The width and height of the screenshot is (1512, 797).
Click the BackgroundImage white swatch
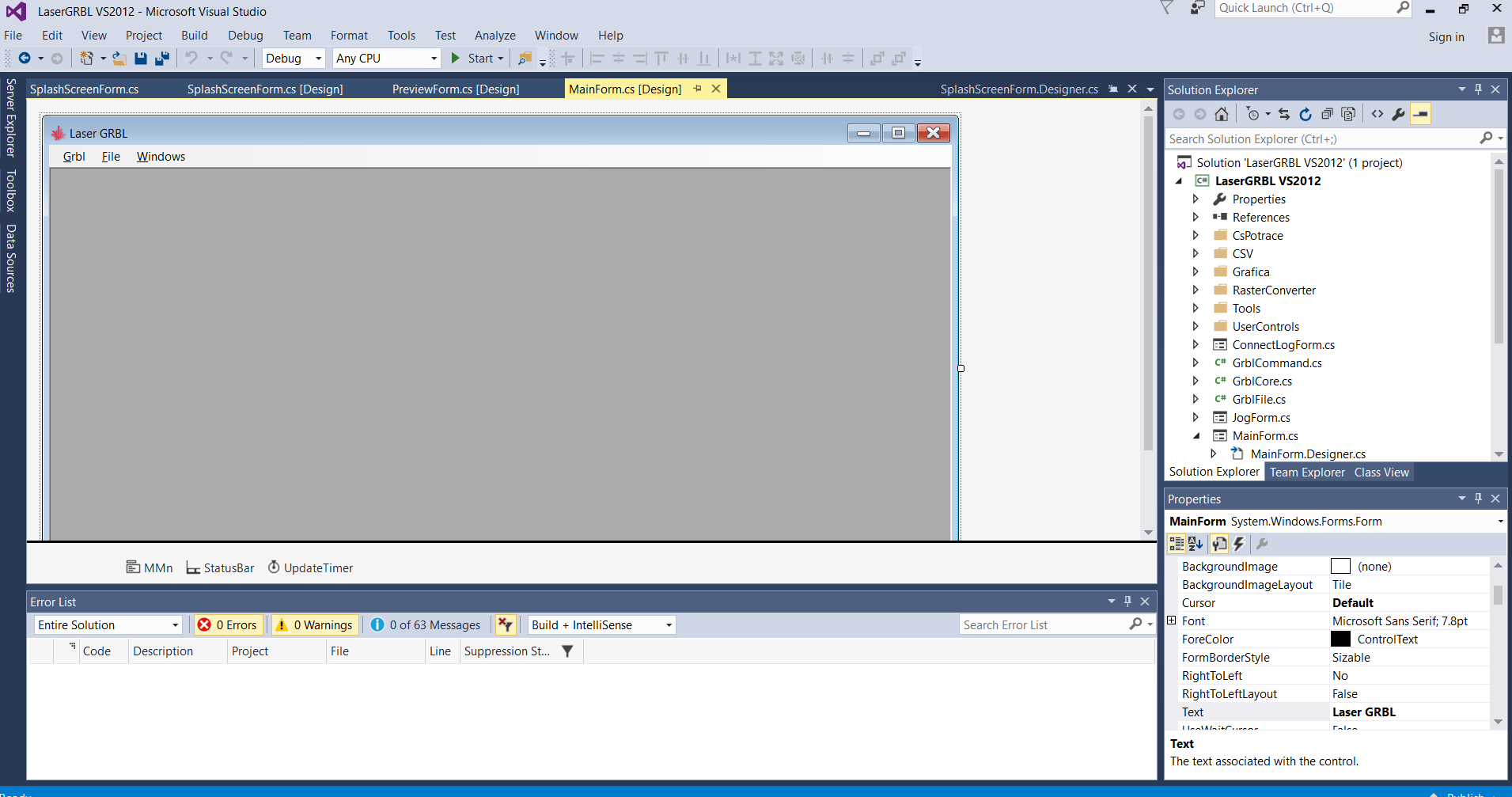(1340, 566)
